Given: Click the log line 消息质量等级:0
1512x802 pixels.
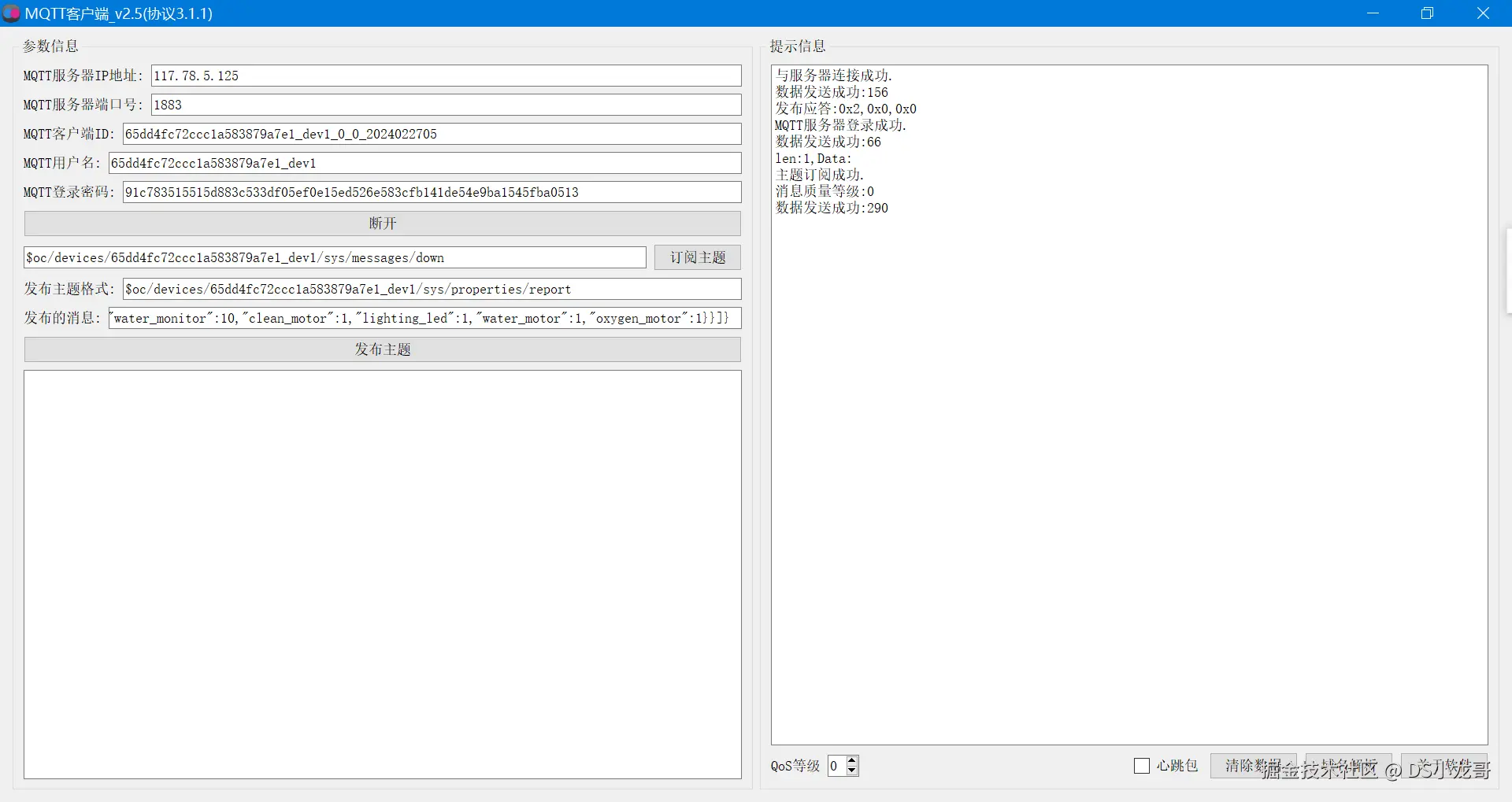Looking at the screenshot, I should [825, 191].
